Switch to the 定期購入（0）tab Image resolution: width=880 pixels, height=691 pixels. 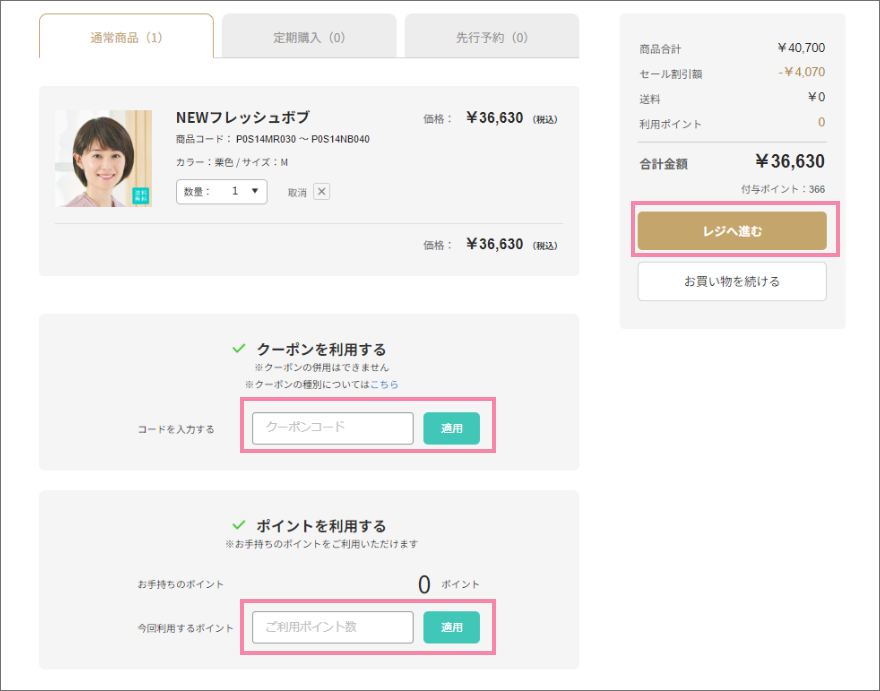pyautogui.click(x=308, y=34)
